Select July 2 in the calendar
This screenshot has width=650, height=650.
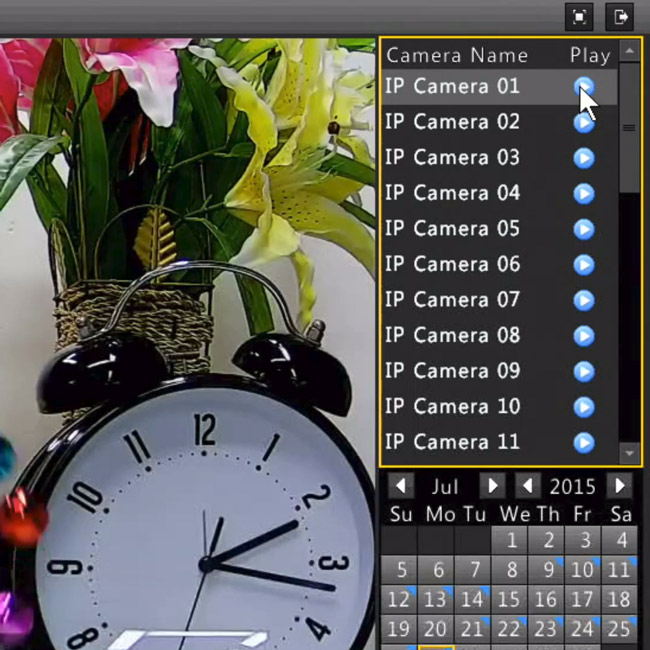[x=546, y=540]
